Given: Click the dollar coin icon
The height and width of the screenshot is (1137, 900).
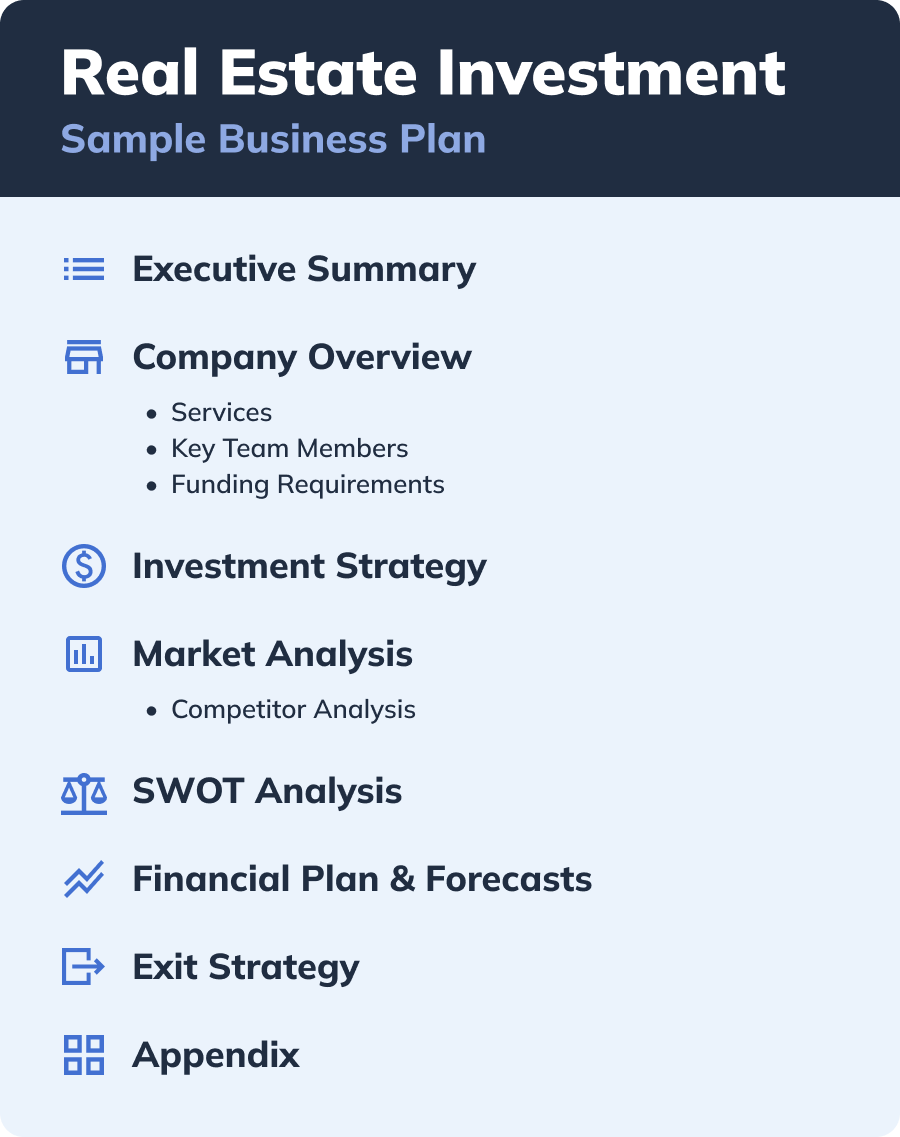Looking at the screenshot, I should click(x=84, y=566).
